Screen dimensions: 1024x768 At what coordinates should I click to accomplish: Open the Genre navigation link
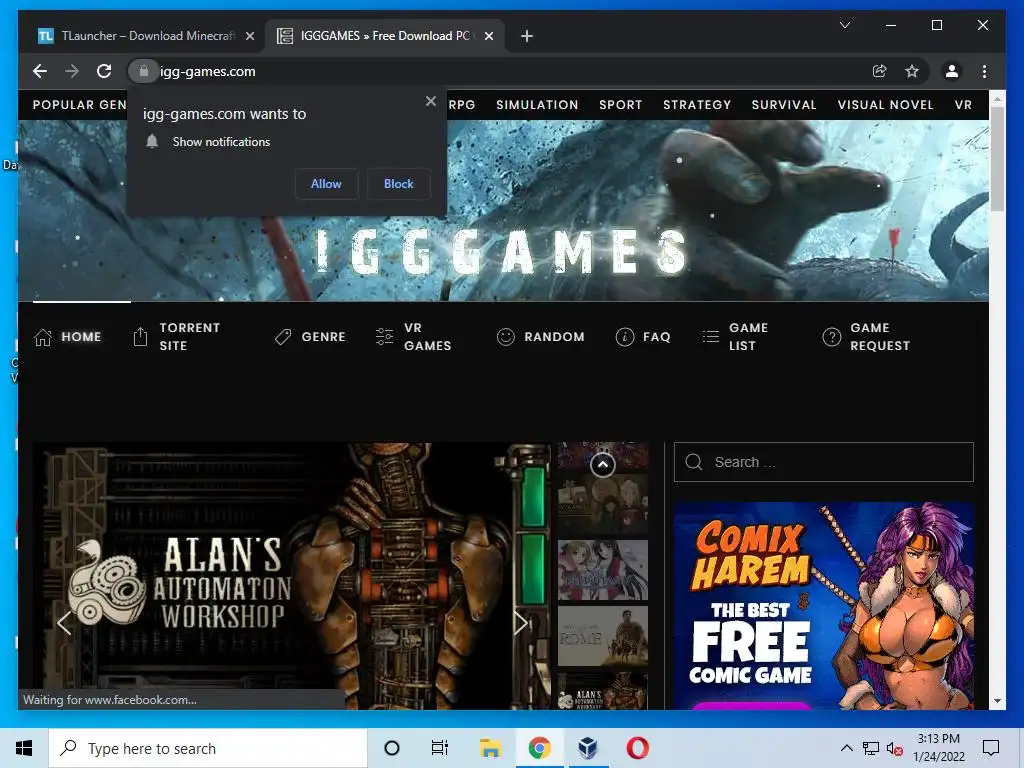coord(323,337)
